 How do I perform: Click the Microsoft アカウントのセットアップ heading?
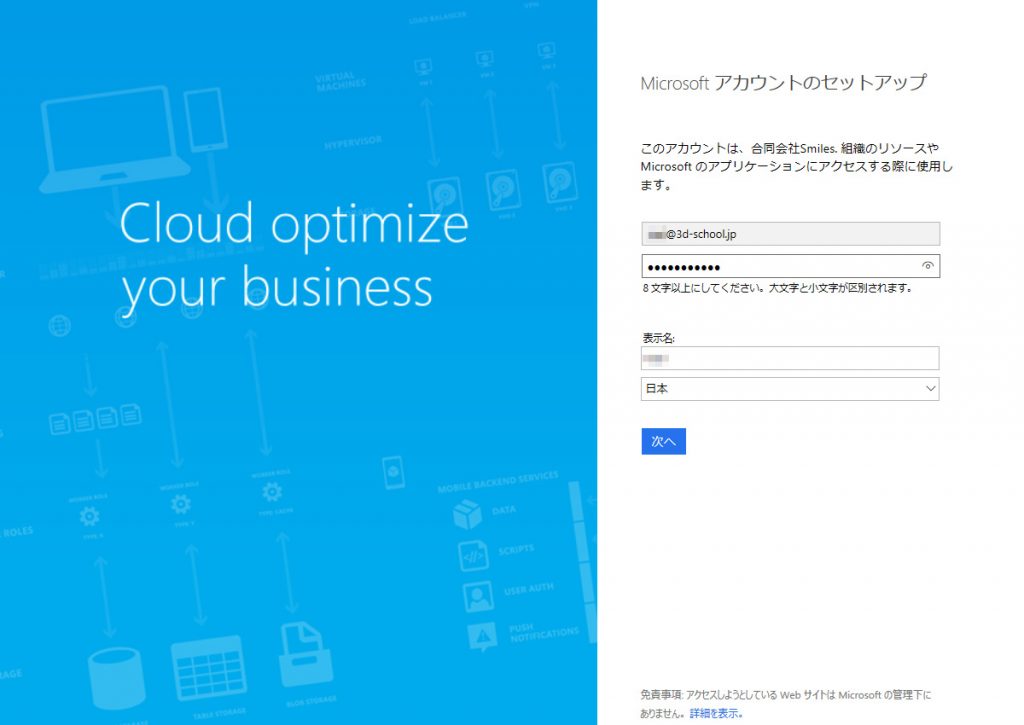[784, 83]
